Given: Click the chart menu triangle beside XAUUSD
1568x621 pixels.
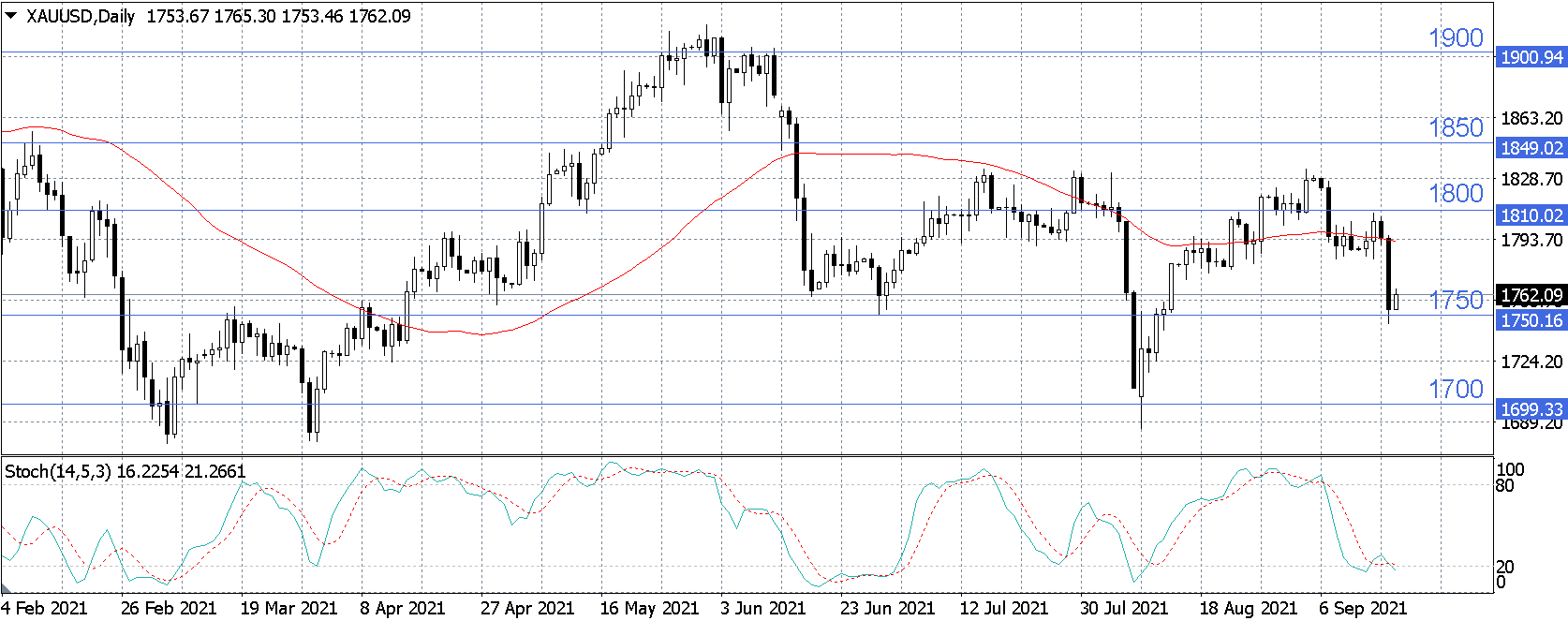Looking at the screenshot, I should [x=11, y=15].
